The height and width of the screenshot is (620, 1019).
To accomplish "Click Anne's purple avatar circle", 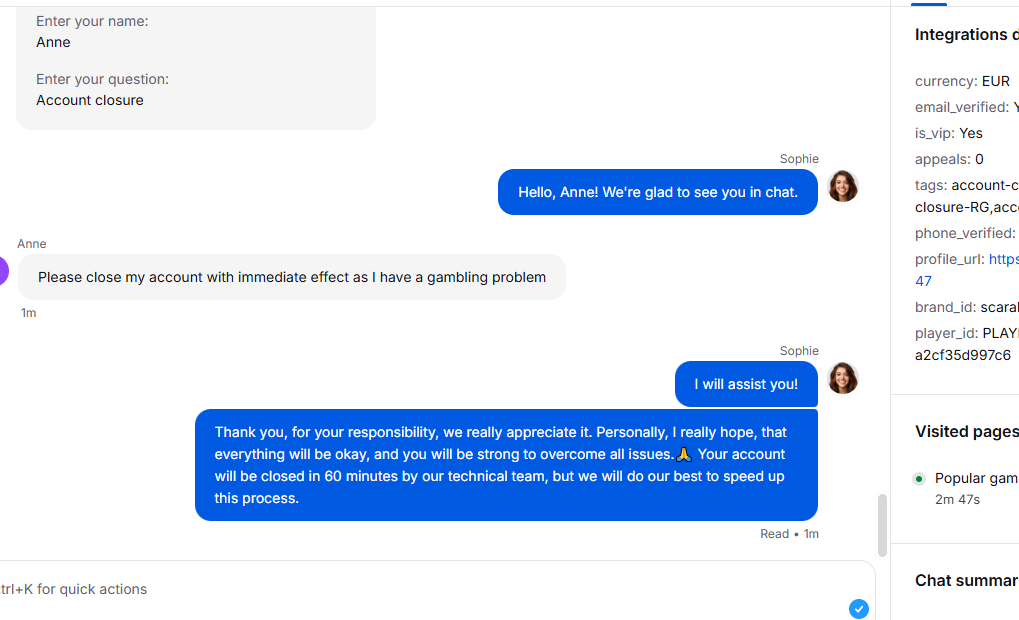I will click(x=3, y=271).
